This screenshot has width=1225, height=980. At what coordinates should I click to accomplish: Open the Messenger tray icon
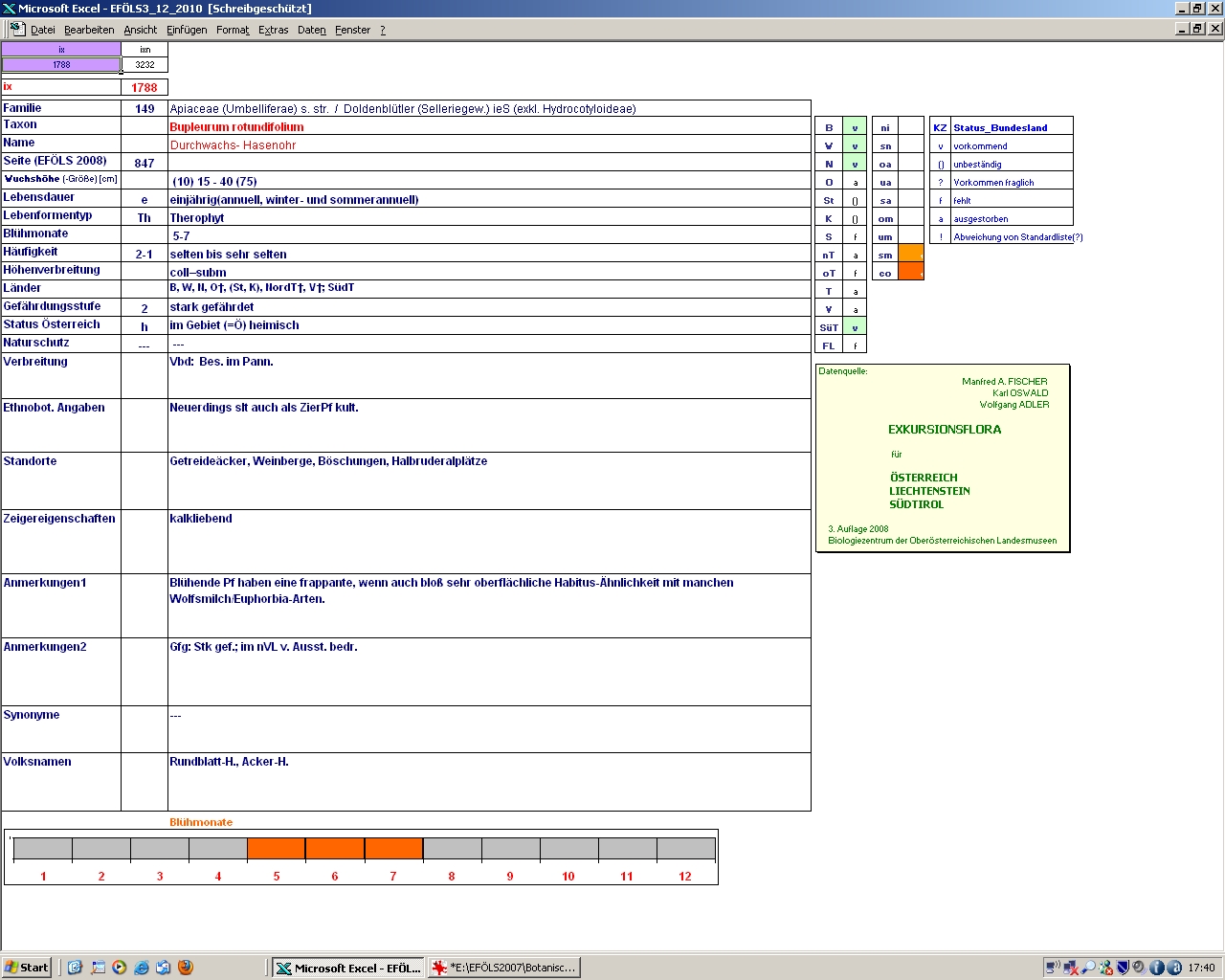click(1105, 968)
